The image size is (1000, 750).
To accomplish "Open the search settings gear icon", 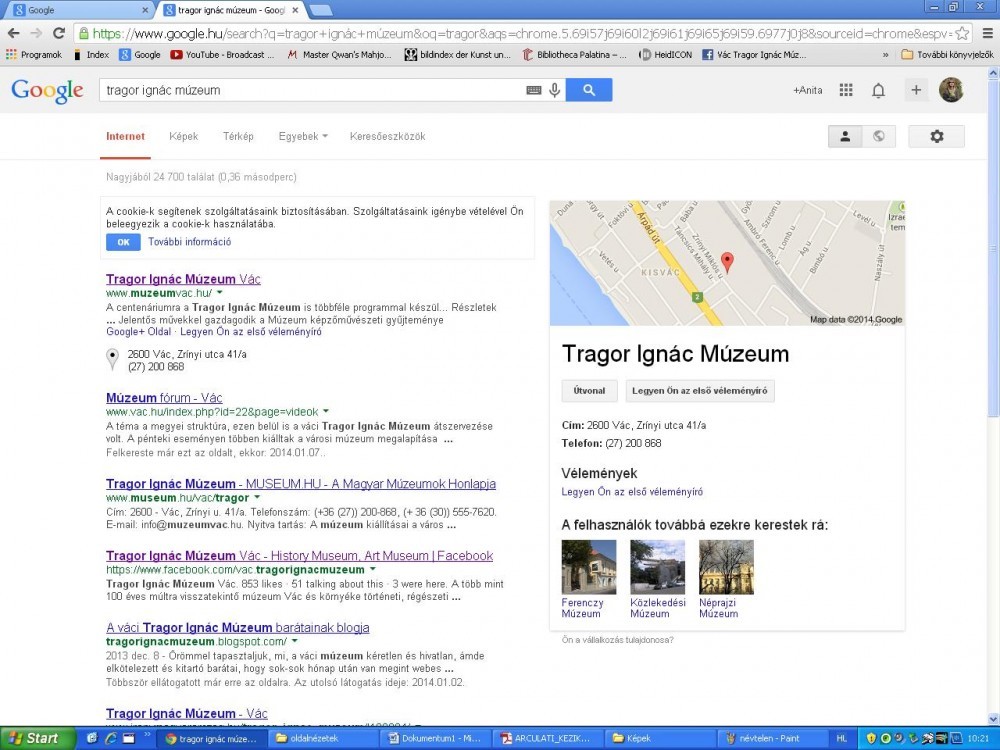I will point(936,137).
